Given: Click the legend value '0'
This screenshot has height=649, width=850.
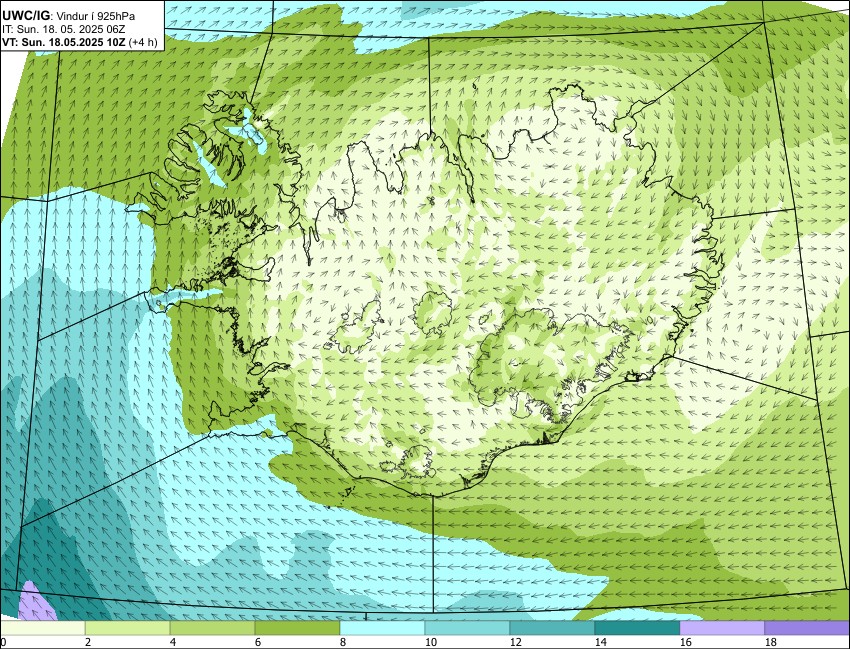Looking at the screenshot, I should (x=3, y=642).
